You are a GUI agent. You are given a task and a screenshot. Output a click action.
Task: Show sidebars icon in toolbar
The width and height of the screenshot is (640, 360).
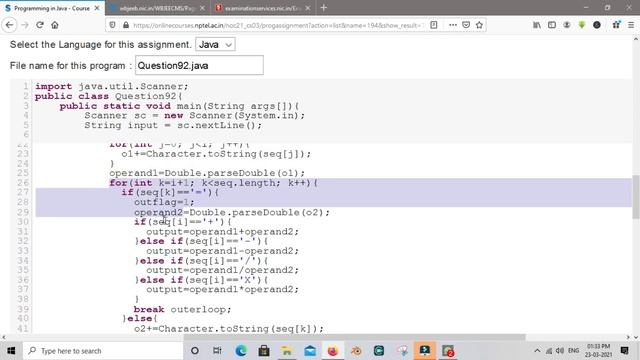[x=552, y=25]
